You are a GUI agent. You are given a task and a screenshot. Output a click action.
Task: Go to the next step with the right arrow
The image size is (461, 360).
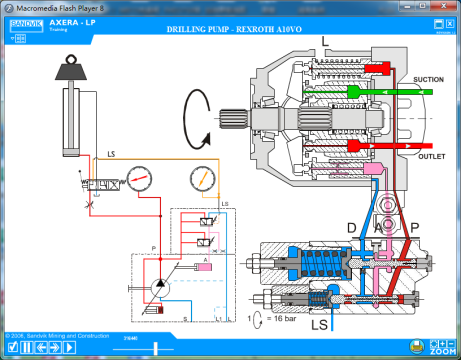click(55, 348)
